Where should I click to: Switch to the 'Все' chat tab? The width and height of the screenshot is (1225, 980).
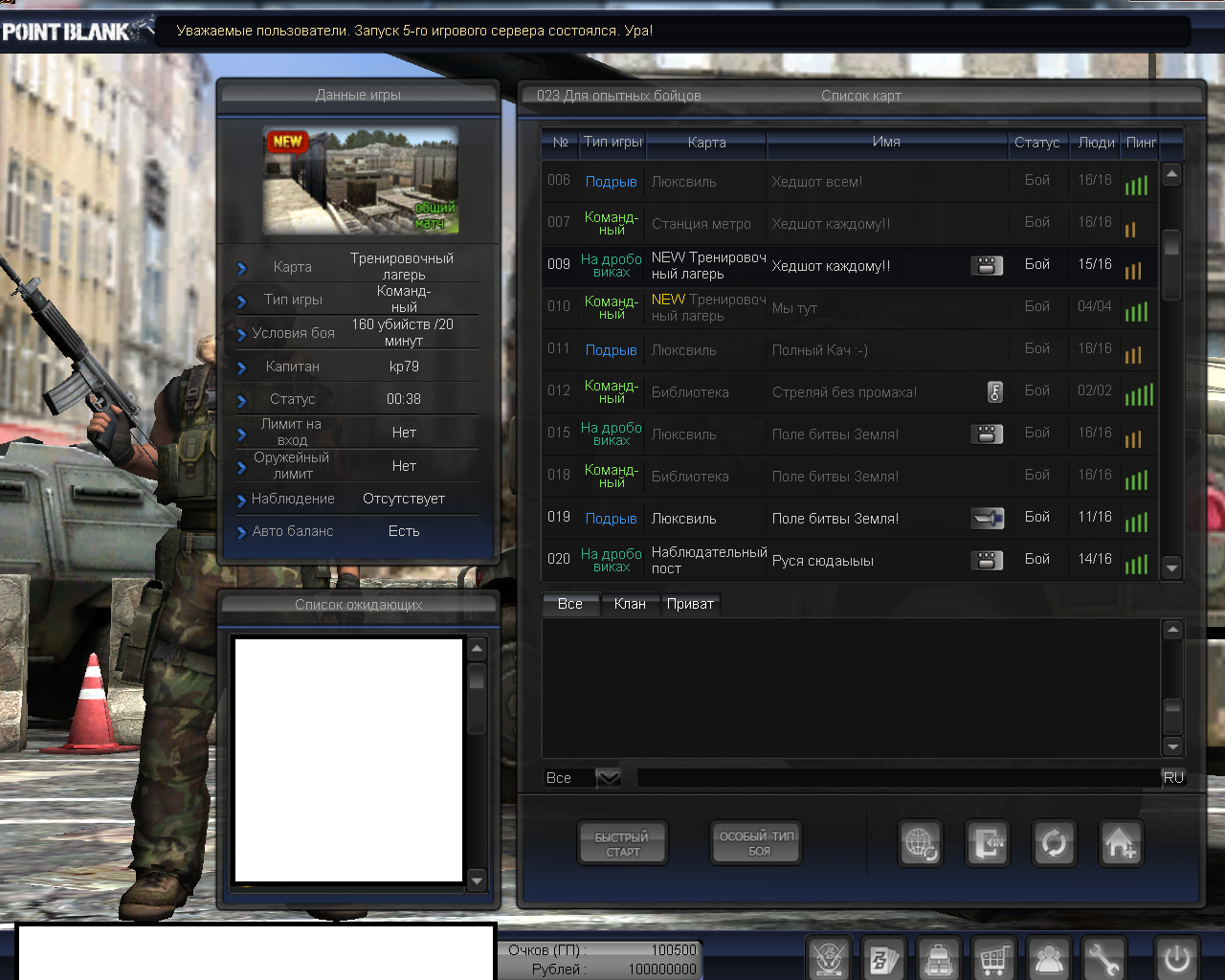tap(570, 604)
